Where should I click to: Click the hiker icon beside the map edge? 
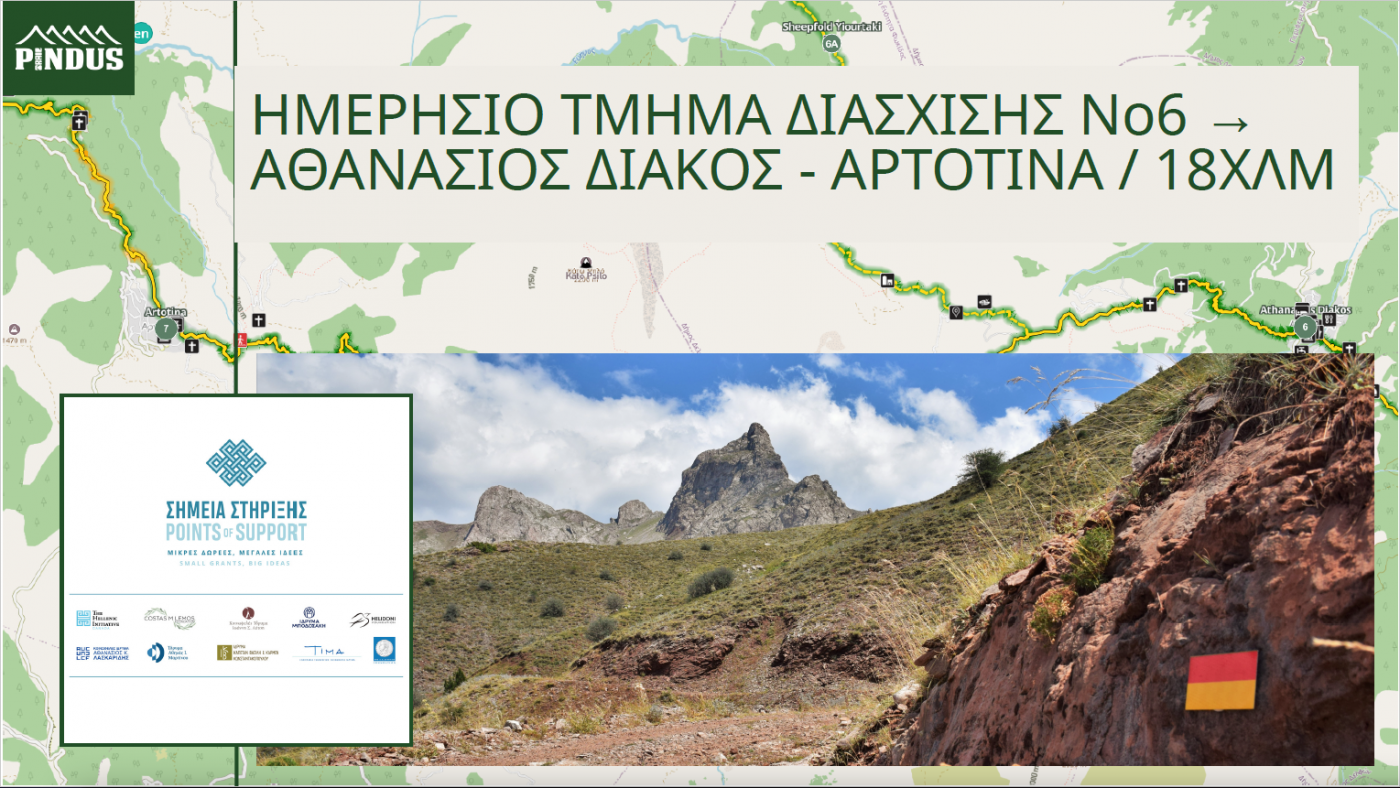[241, 340]
